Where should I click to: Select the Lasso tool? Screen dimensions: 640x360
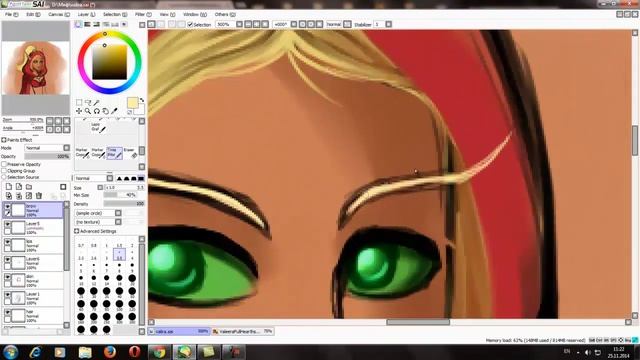point(88,102)
